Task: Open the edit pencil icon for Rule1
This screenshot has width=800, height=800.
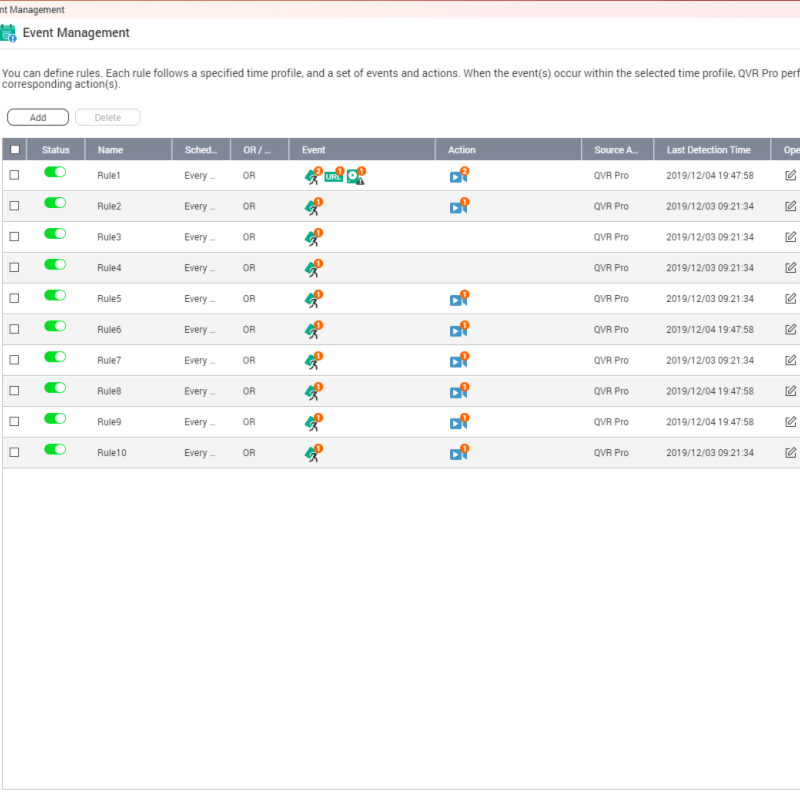Action: click(x=791, y=175)
